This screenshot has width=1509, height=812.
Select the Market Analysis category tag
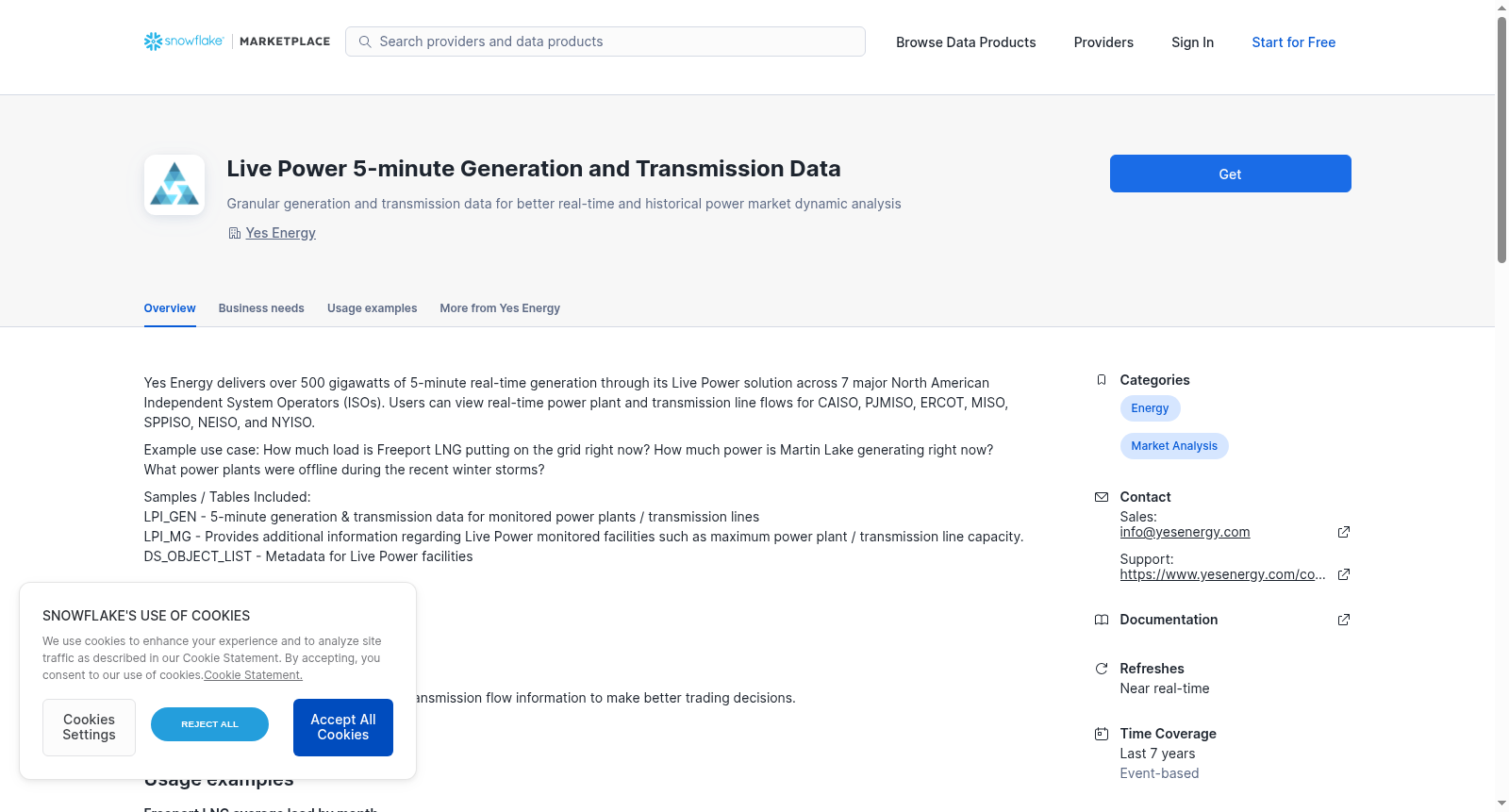coord(1174,446)
